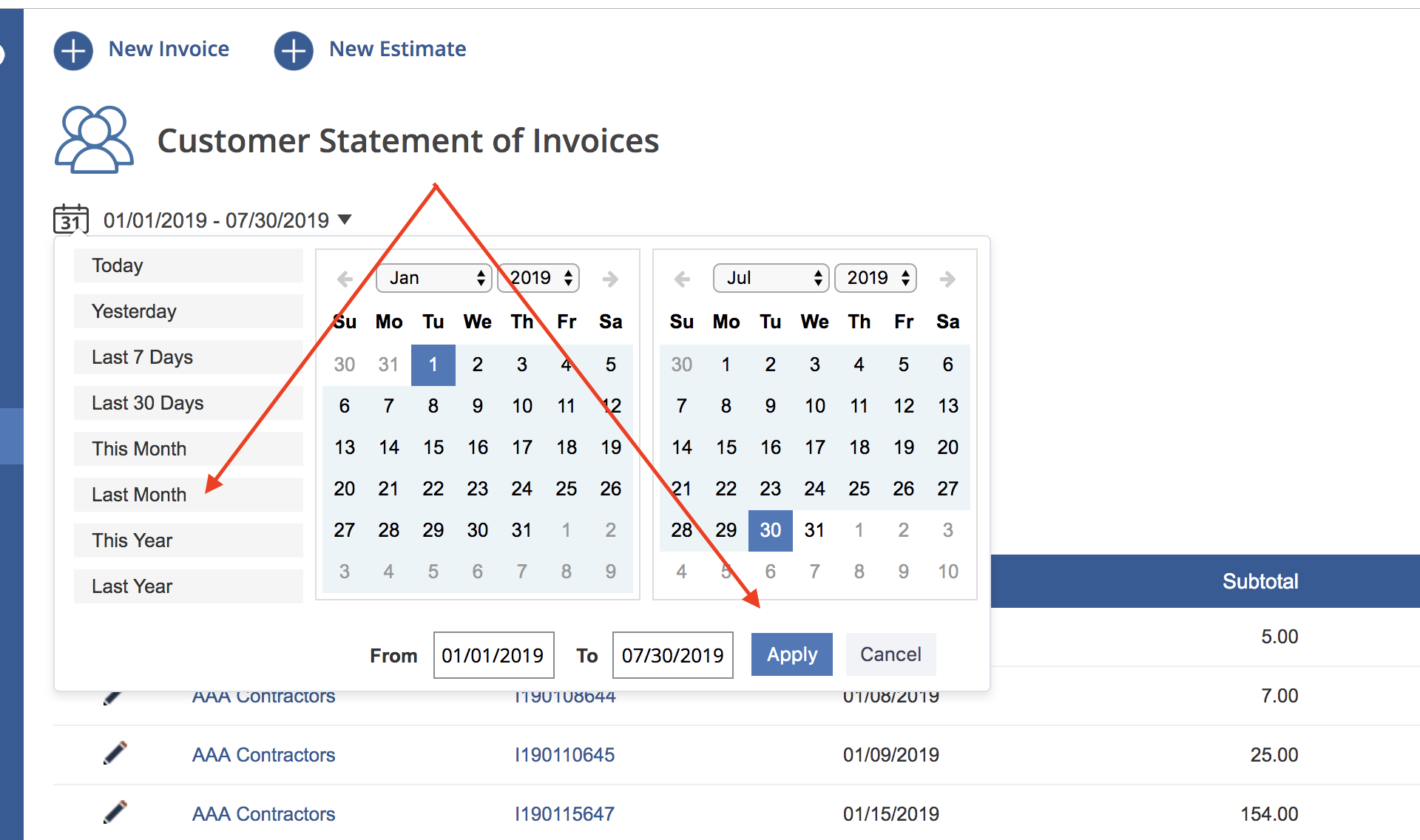Image resolution: width=1420 pixels, height=840 pixels.
Task: Click the New Invoice plus icon
Action: (73, 51)
